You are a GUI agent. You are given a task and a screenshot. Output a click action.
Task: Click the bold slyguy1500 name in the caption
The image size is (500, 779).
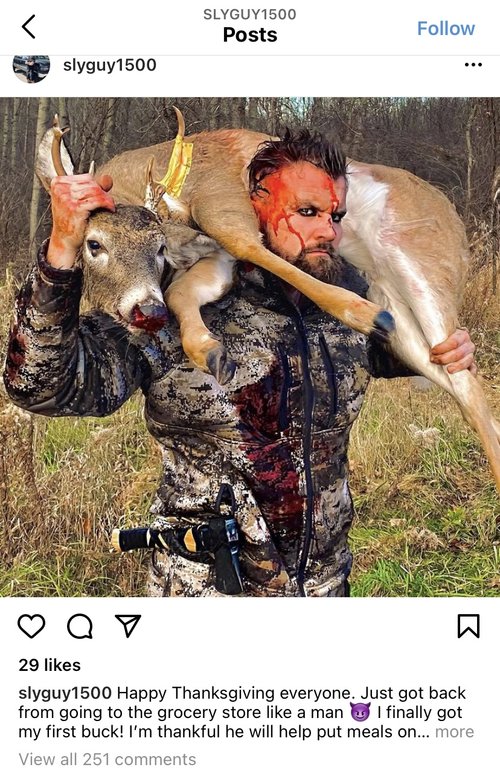(x=65, y=693)
